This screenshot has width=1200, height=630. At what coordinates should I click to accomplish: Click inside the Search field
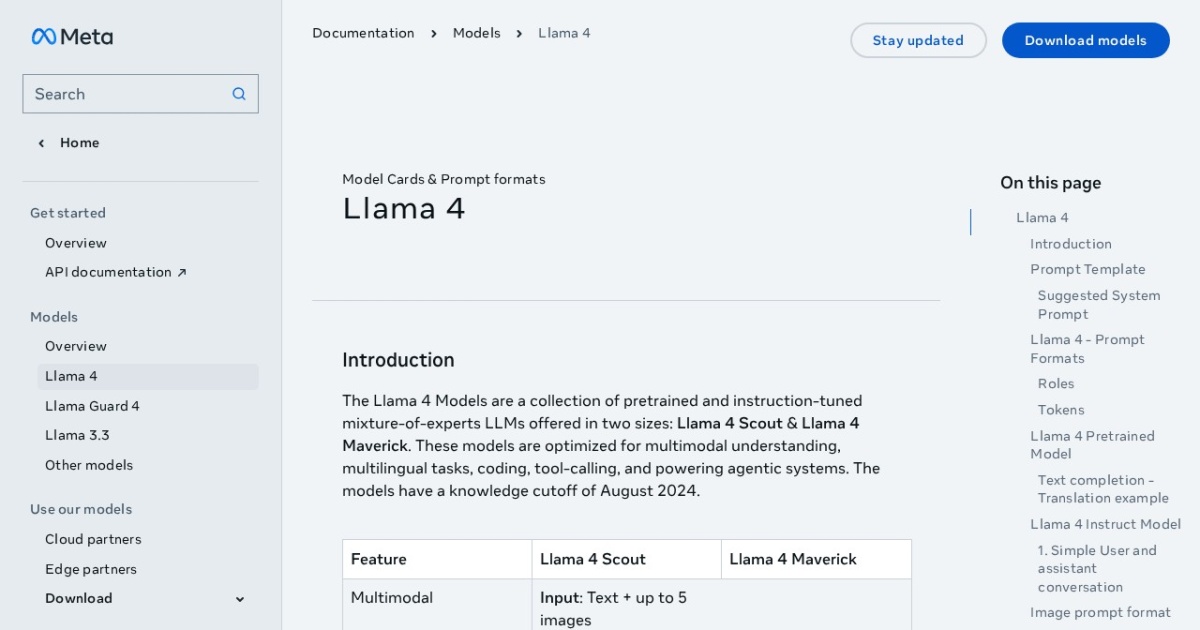coord(120,93)
